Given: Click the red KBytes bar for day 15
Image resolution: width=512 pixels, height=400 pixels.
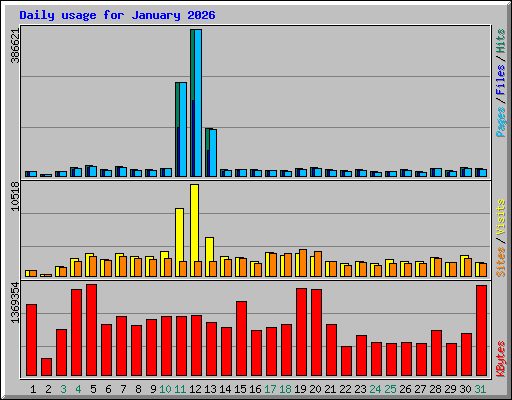Looking at the screenshot, I should [242, 339].
